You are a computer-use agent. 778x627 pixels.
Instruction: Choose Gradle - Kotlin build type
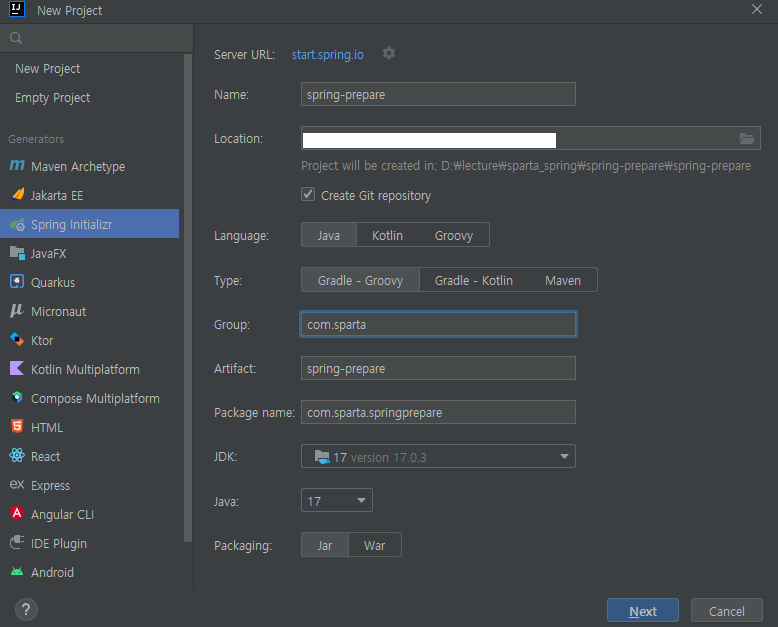[473, 280]
